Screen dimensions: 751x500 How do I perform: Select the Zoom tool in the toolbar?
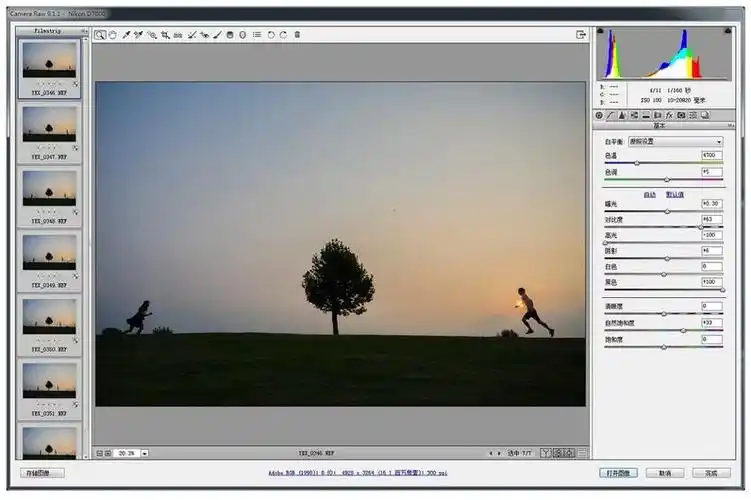(101, 34)
